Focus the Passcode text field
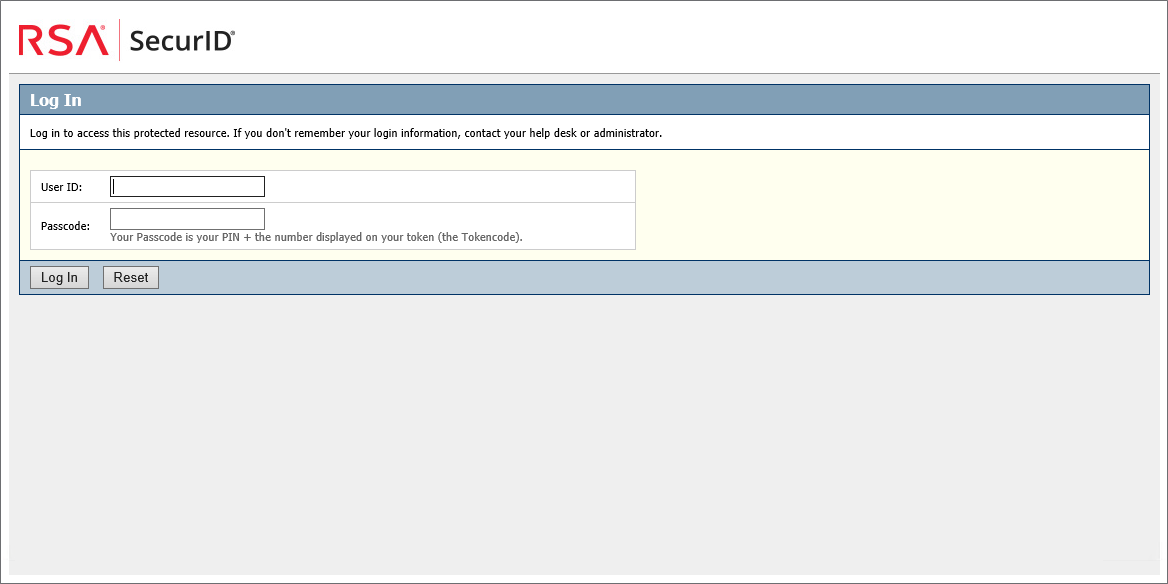The height and width of the screenshot is (584, 1168). pyautogui.click(x=187, y=219)
